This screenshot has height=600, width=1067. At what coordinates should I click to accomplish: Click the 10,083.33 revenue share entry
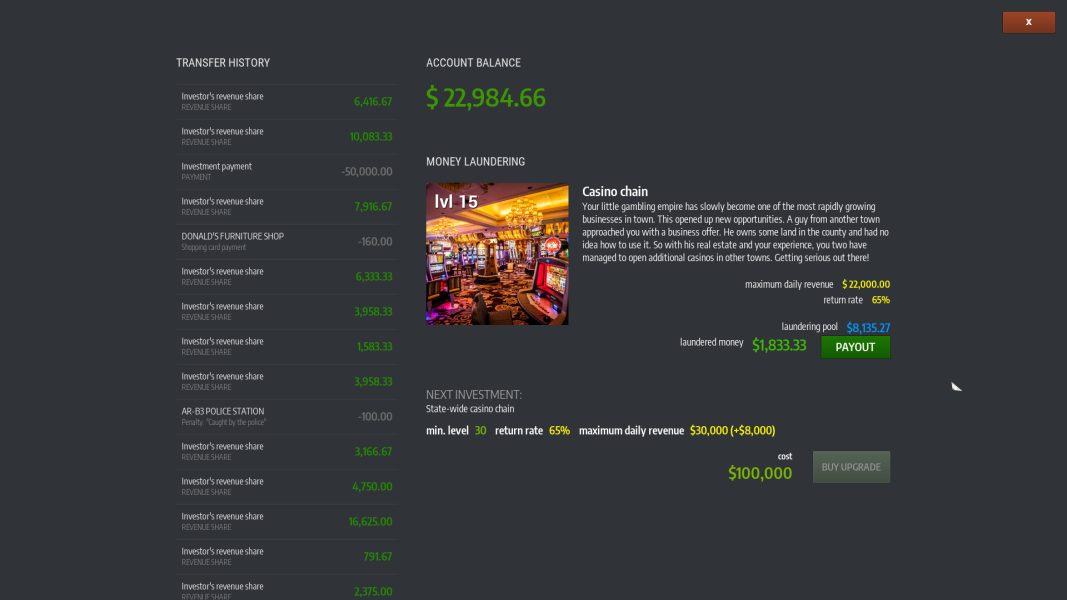(x=286, y=136)
